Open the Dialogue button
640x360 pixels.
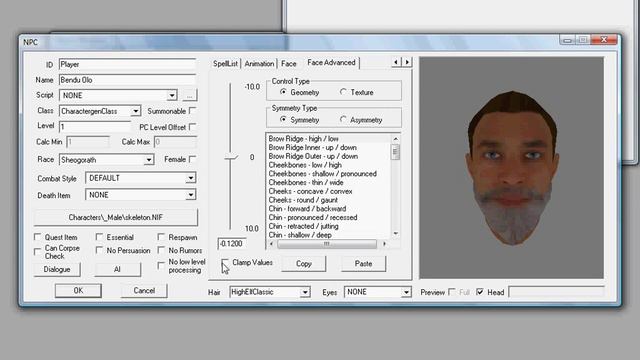click(x=57, y=269)
